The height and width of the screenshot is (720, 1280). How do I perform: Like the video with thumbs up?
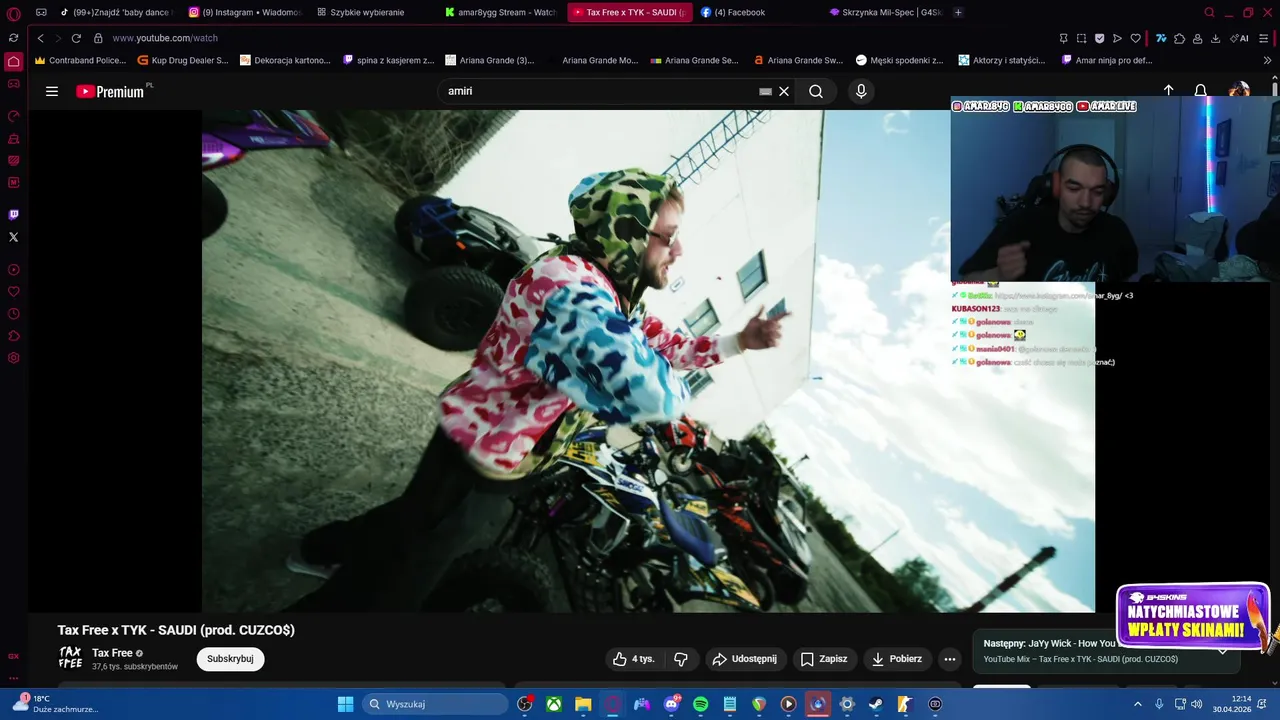[636, 659]
